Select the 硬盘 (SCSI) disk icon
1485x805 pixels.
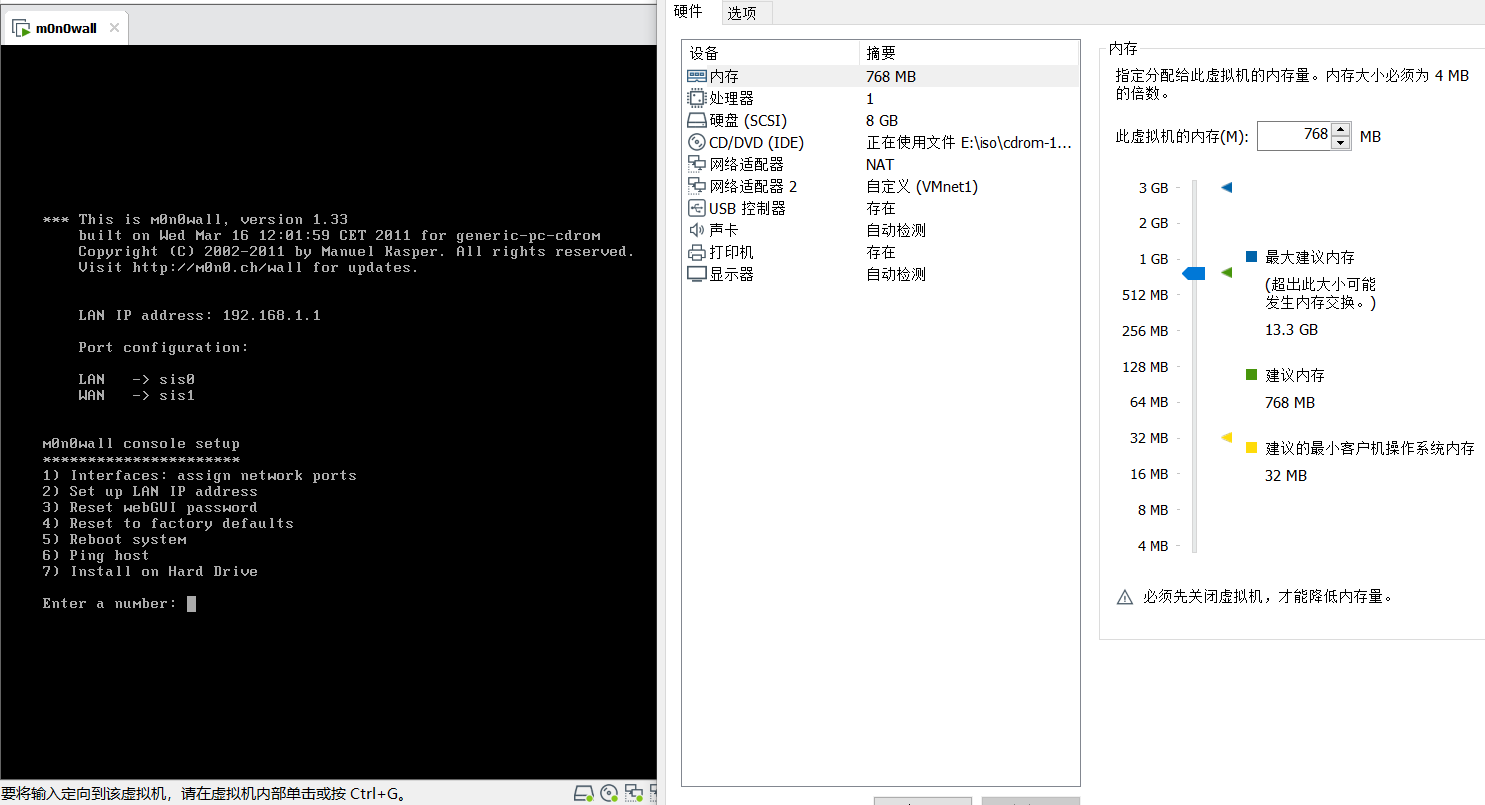697,120
